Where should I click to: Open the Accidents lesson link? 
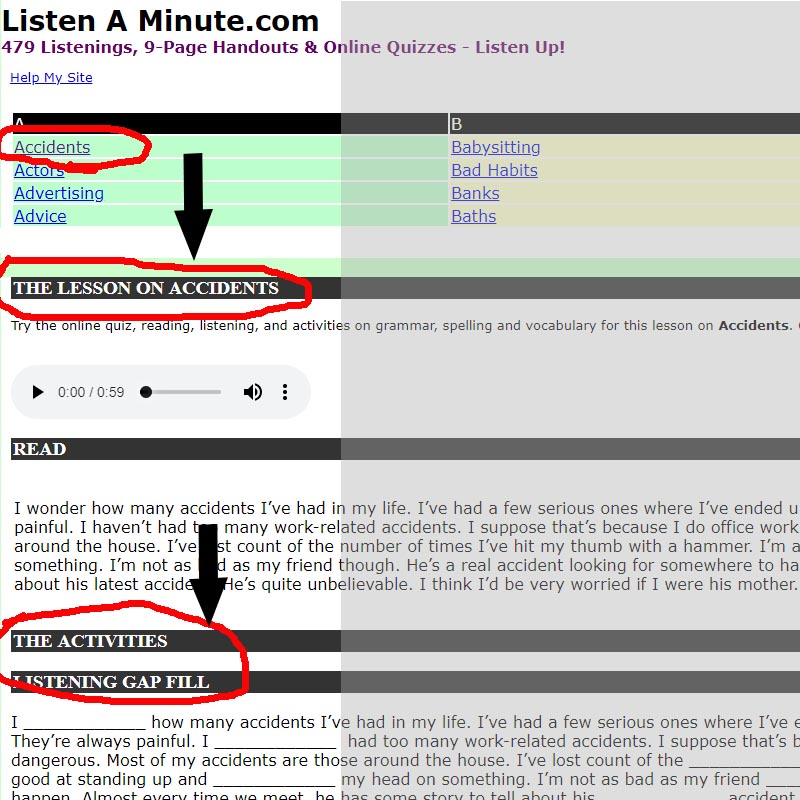(50, 147)
